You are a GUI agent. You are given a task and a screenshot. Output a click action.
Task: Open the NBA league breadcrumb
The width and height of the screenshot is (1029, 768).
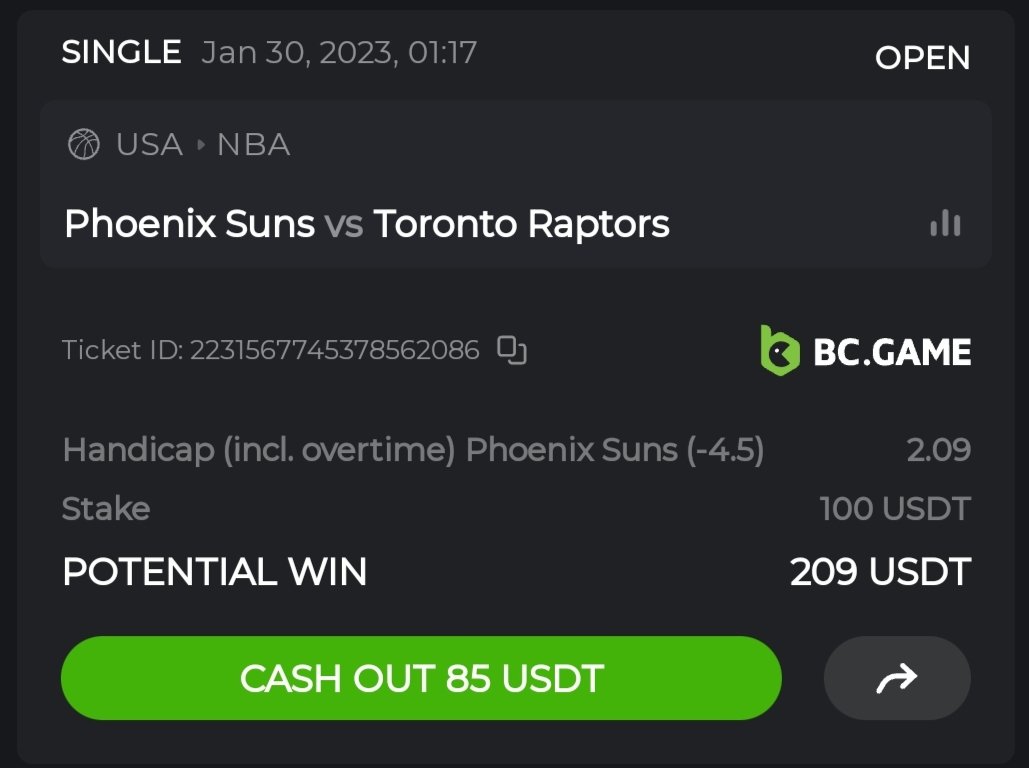click(254, 145)
